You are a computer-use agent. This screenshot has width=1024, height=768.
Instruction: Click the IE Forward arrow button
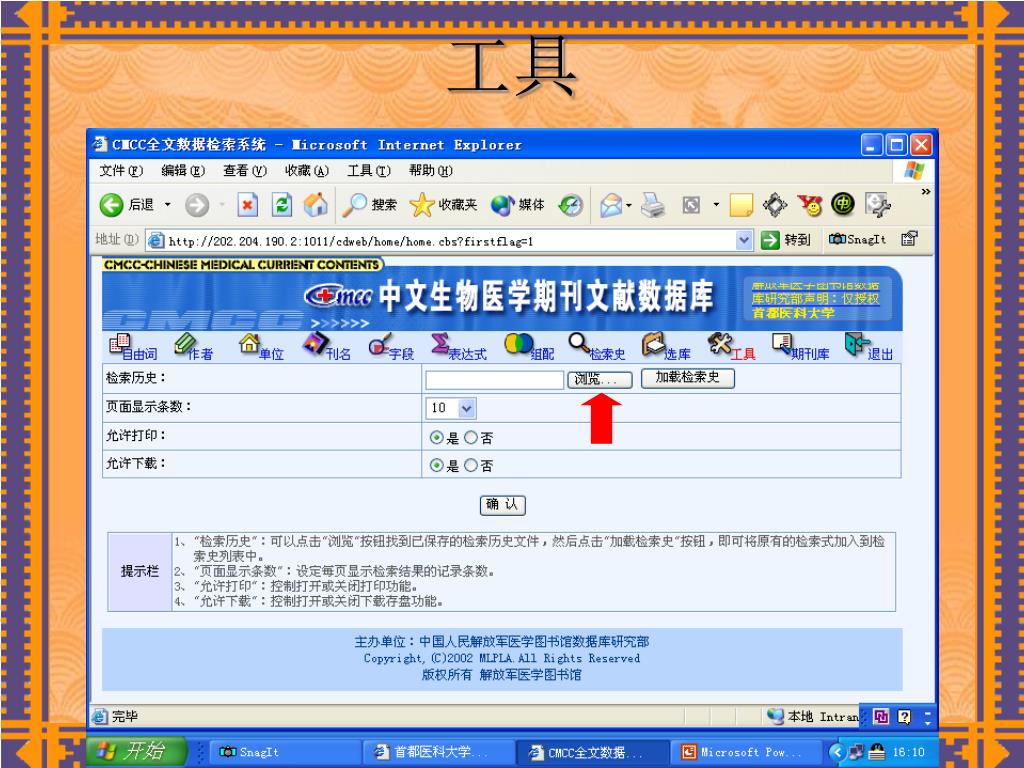pos(197,205)
